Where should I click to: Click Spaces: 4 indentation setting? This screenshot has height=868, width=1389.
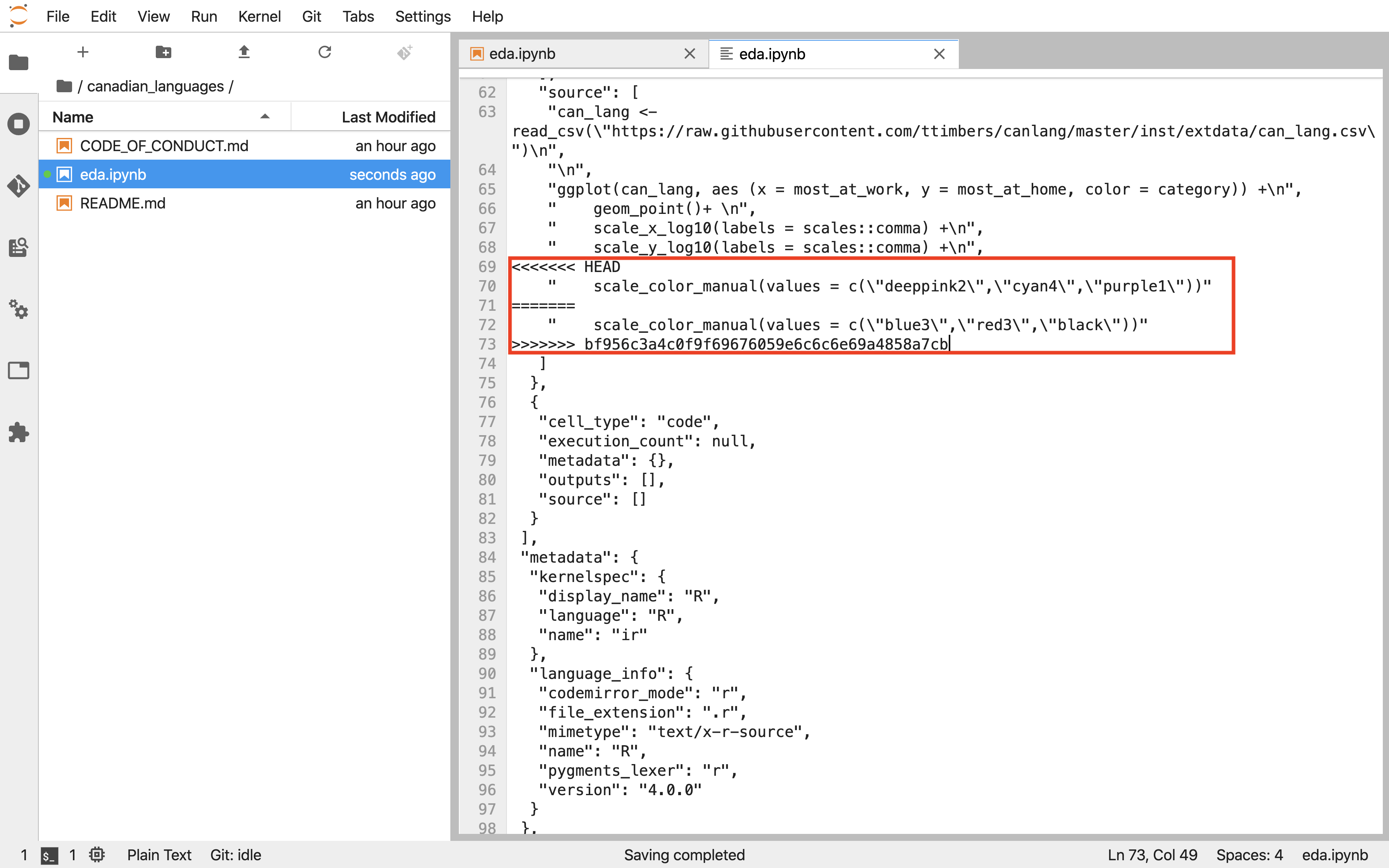pos(1249,855)
